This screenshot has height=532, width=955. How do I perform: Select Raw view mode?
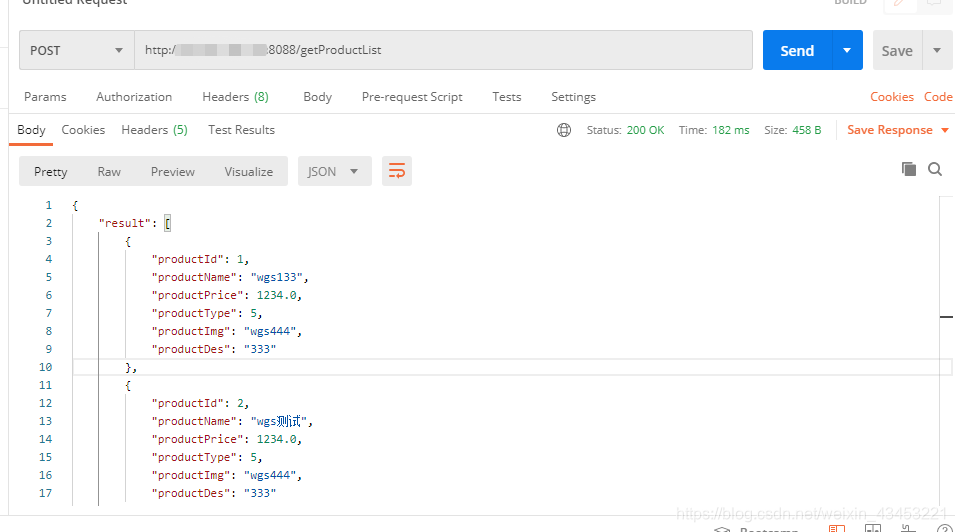click(x=109, y=172)
